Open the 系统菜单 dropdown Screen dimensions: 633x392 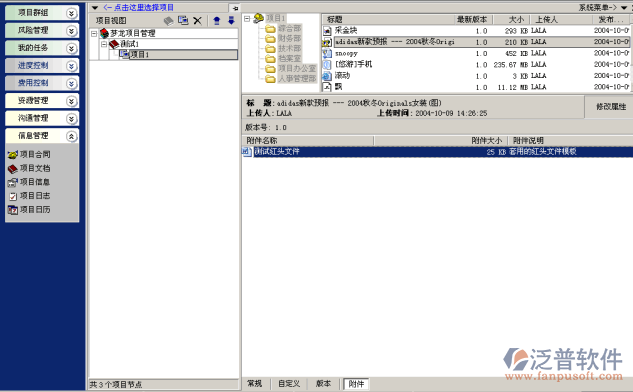click(603, 7)
